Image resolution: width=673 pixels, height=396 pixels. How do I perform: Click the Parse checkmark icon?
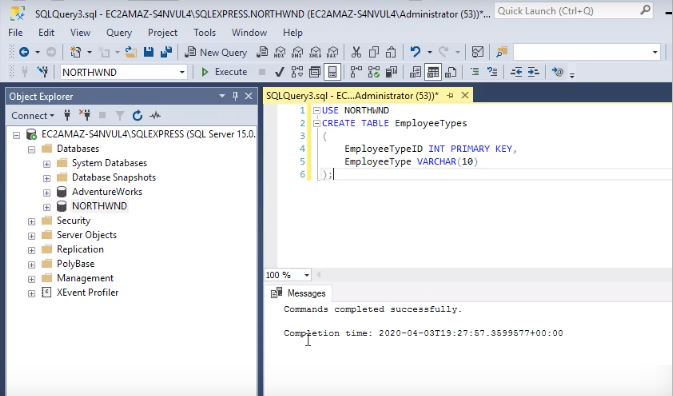pos(279,72)
